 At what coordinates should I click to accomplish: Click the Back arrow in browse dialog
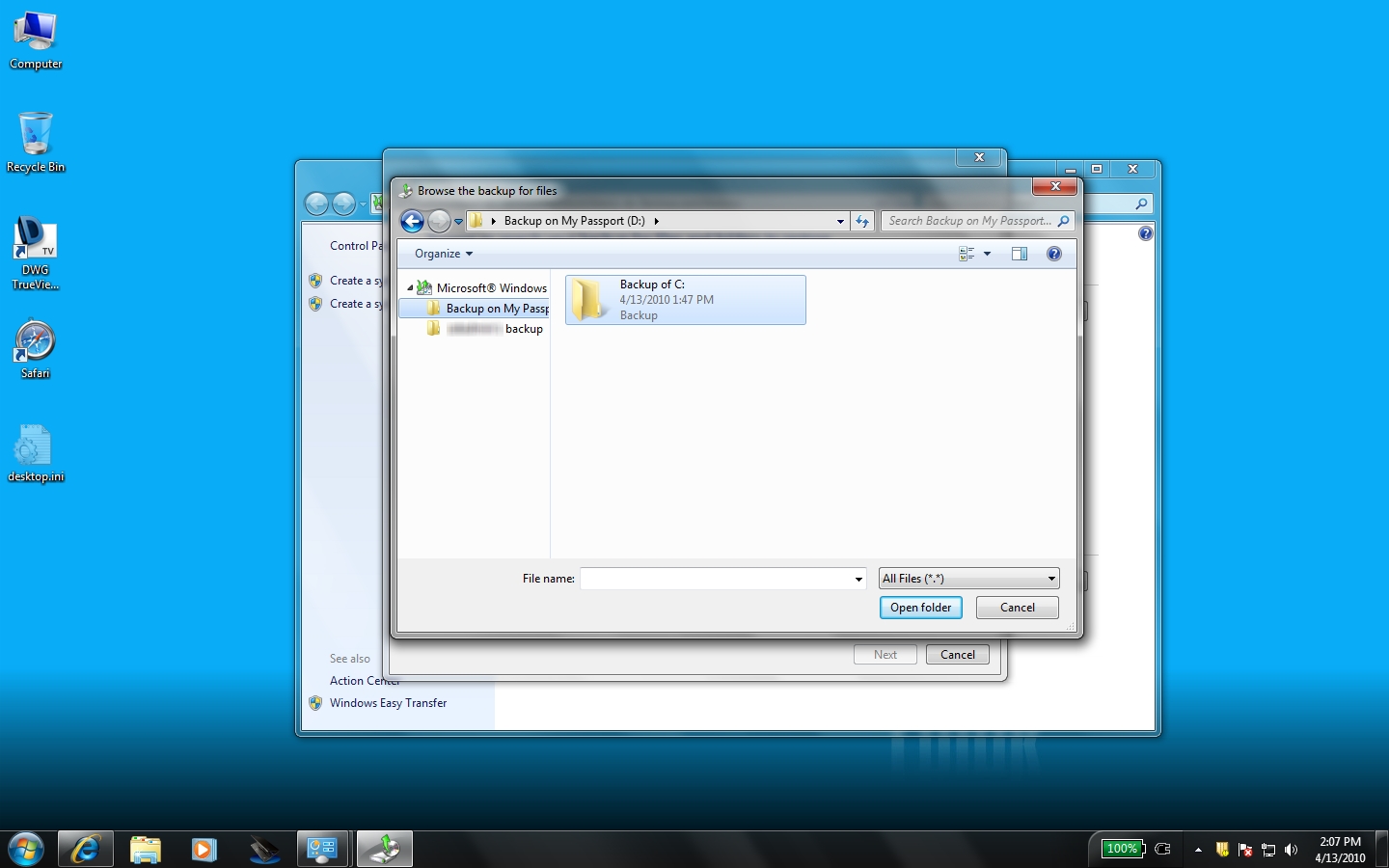tap(412, 222)
